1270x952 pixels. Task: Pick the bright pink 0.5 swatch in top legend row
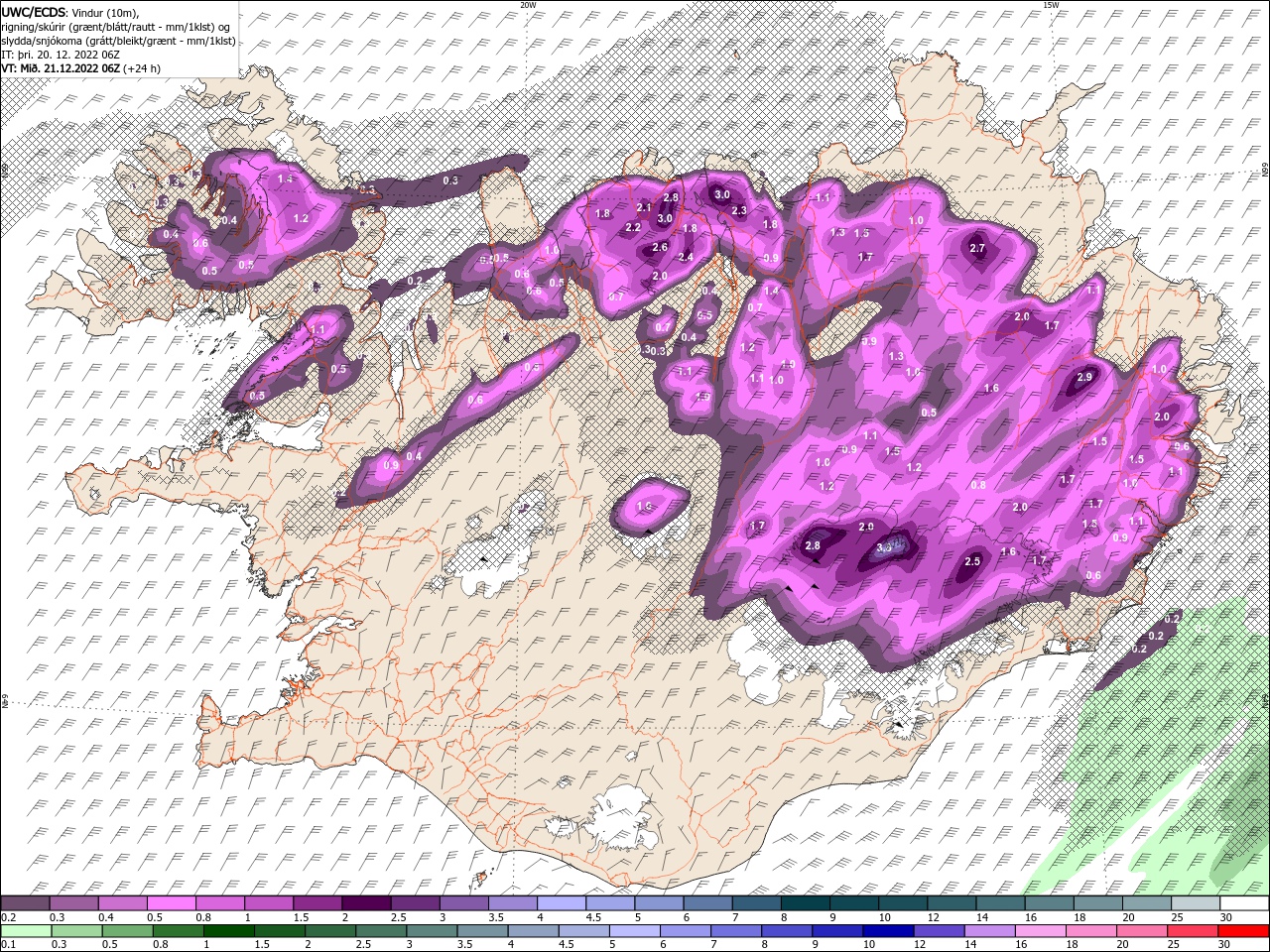(x=174, y=904)
